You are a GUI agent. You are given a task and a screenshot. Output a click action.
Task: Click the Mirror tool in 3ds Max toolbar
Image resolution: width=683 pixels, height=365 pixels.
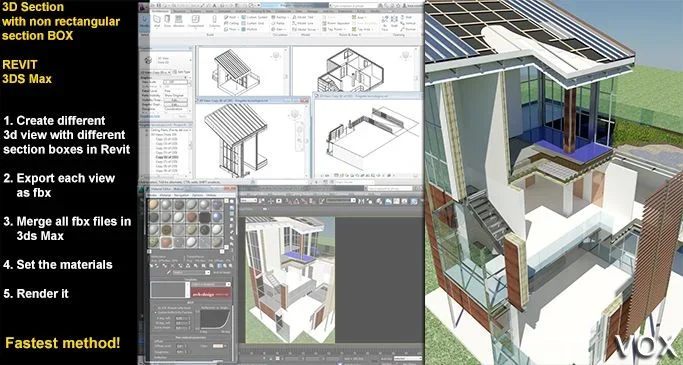point(361,201)
